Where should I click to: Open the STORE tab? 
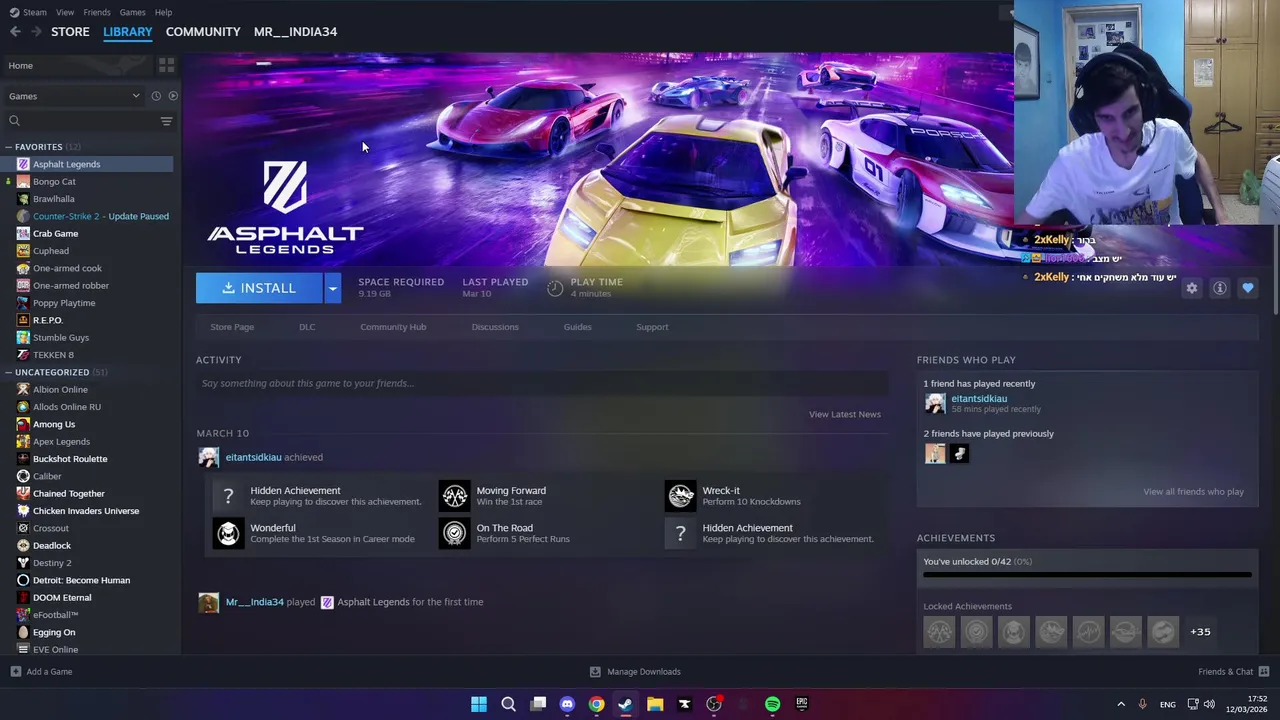pos(70,32)
